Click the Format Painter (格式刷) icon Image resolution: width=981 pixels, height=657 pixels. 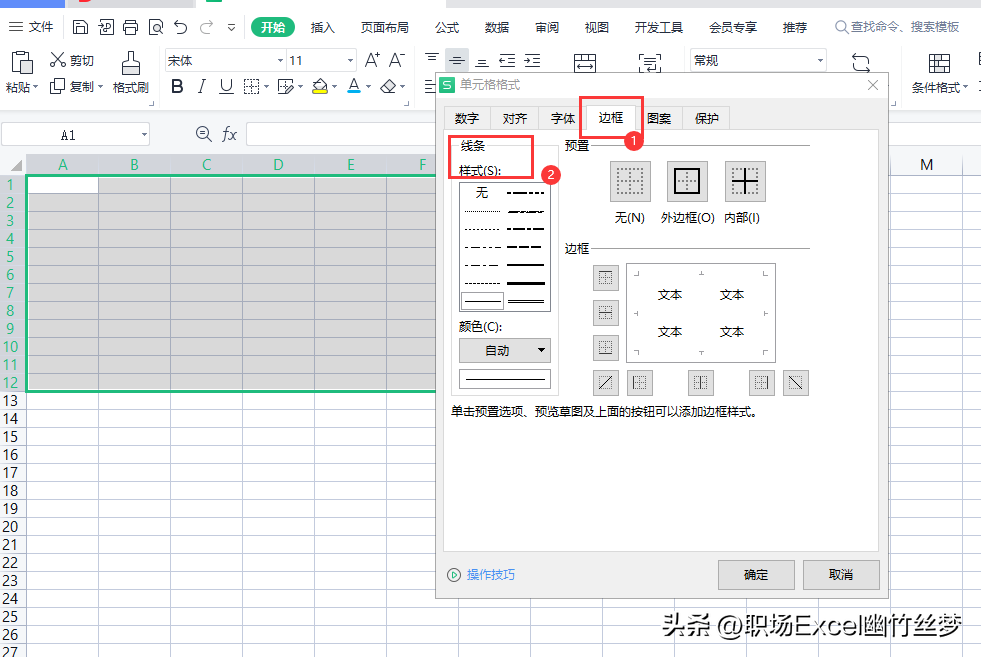[x=130, y=64]
